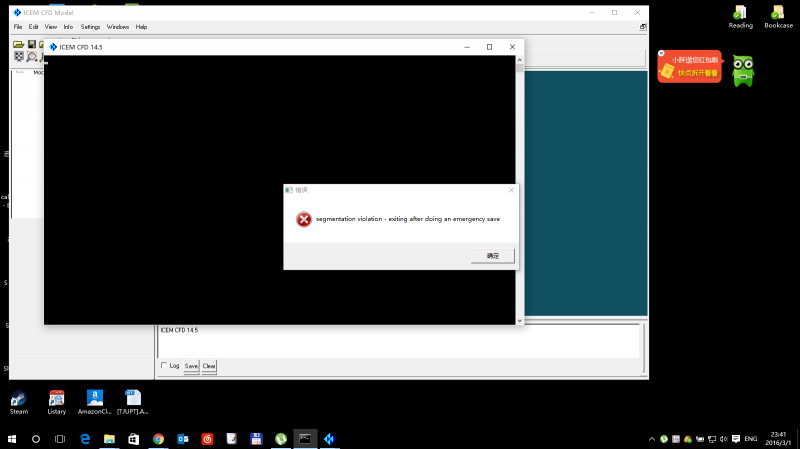800x449 pixels.
Task: Open NetEase Music red taskbar icon
Action: point(207,439)
